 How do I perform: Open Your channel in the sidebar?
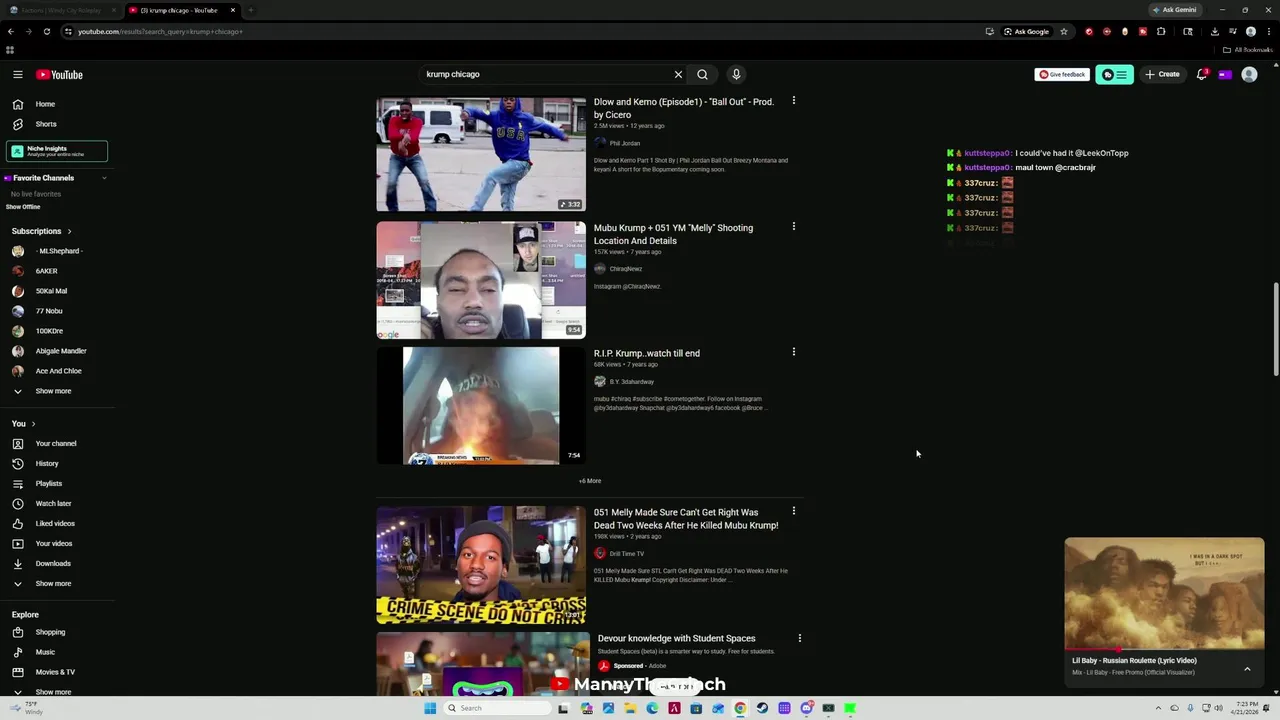pos(56,444)
